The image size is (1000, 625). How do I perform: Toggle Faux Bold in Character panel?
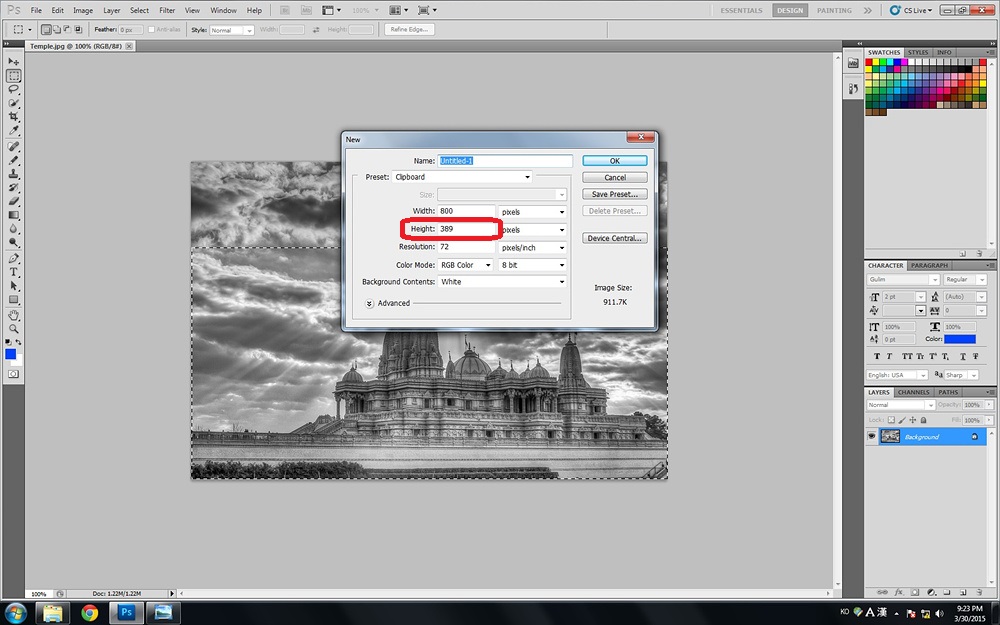877,356
